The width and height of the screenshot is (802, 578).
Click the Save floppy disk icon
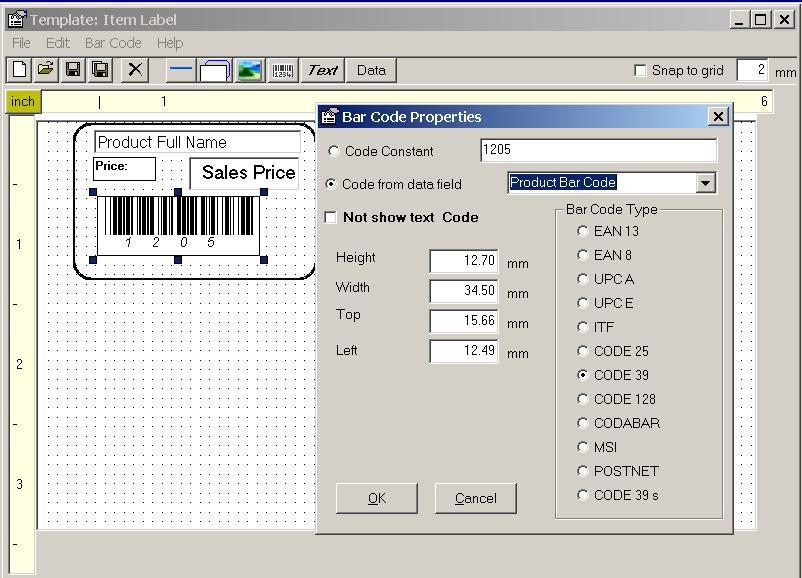[73, 70]
